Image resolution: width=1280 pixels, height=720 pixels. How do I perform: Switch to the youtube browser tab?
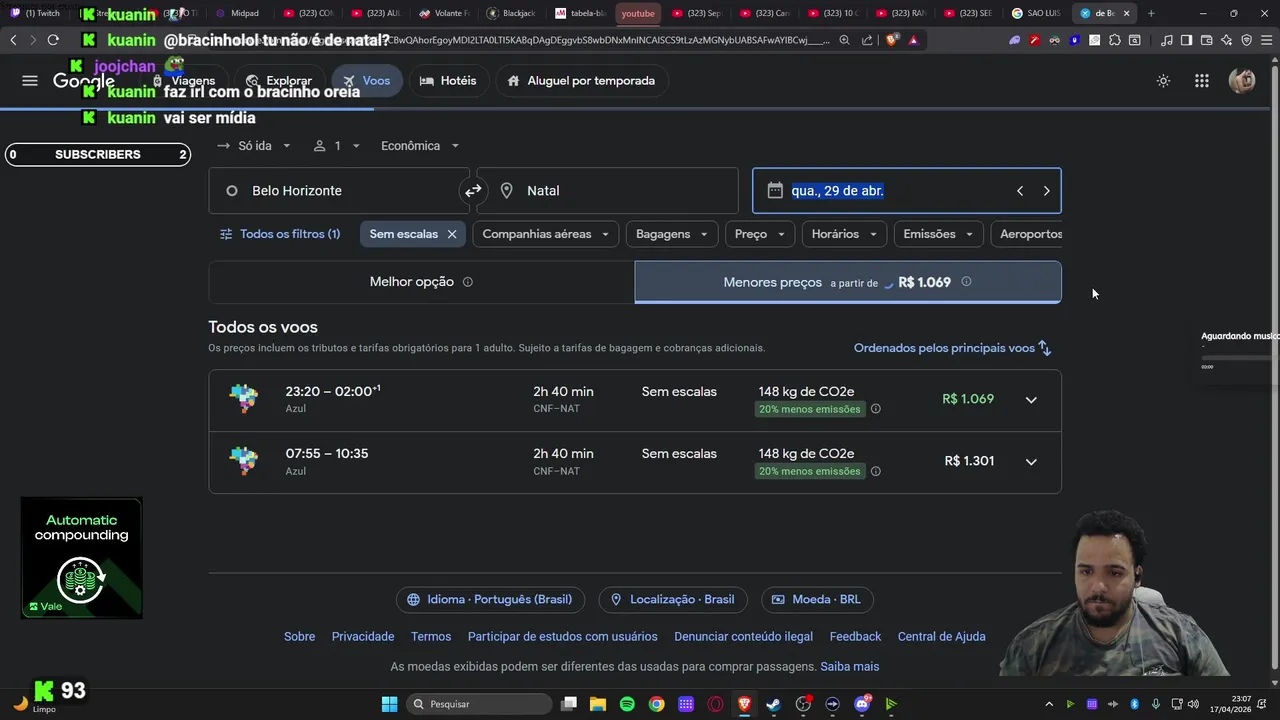point(638,13)
